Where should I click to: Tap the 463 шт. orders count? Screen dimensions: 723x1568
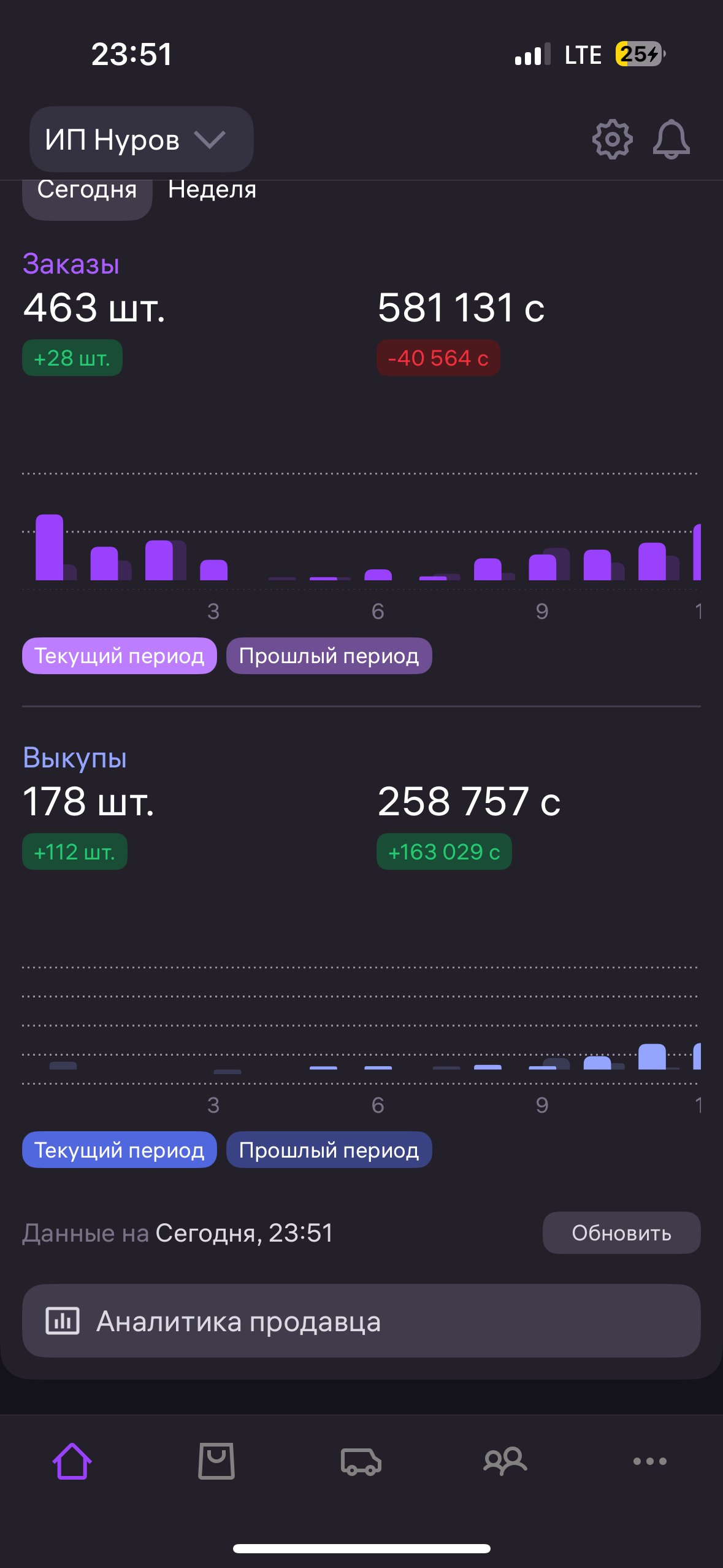94,307
